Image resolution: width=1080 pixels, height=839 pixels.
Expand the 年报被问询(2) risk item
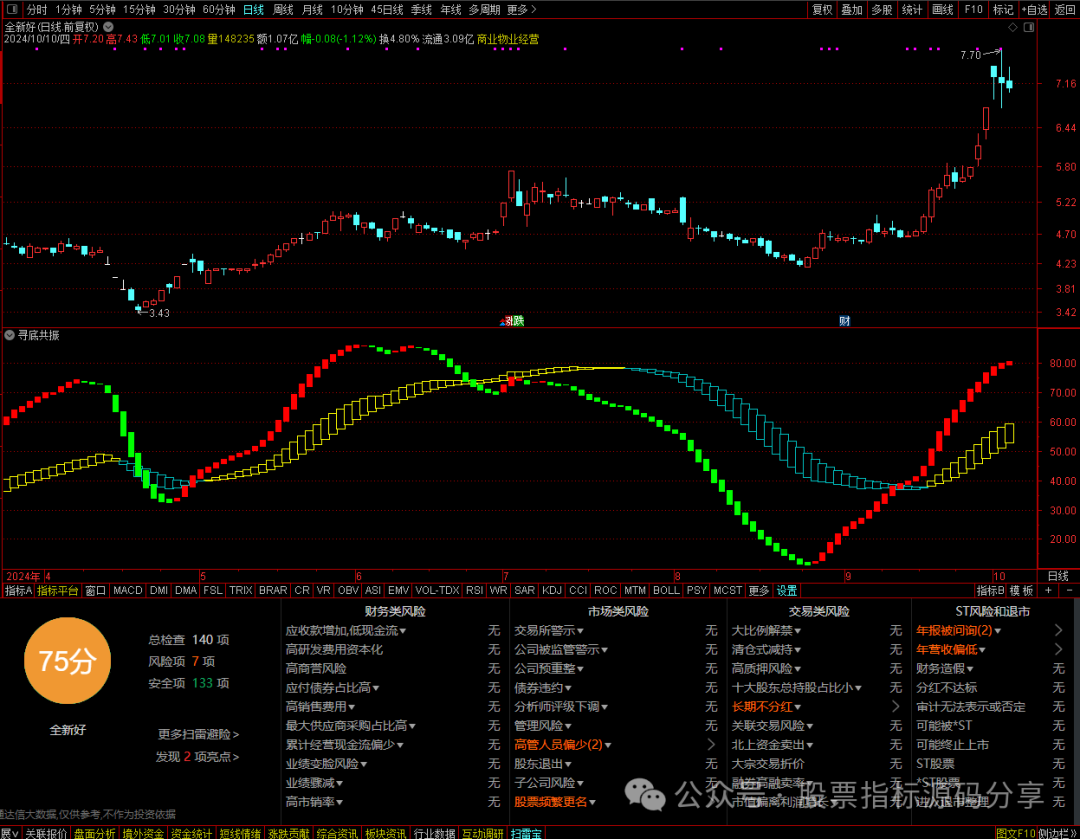958,630
